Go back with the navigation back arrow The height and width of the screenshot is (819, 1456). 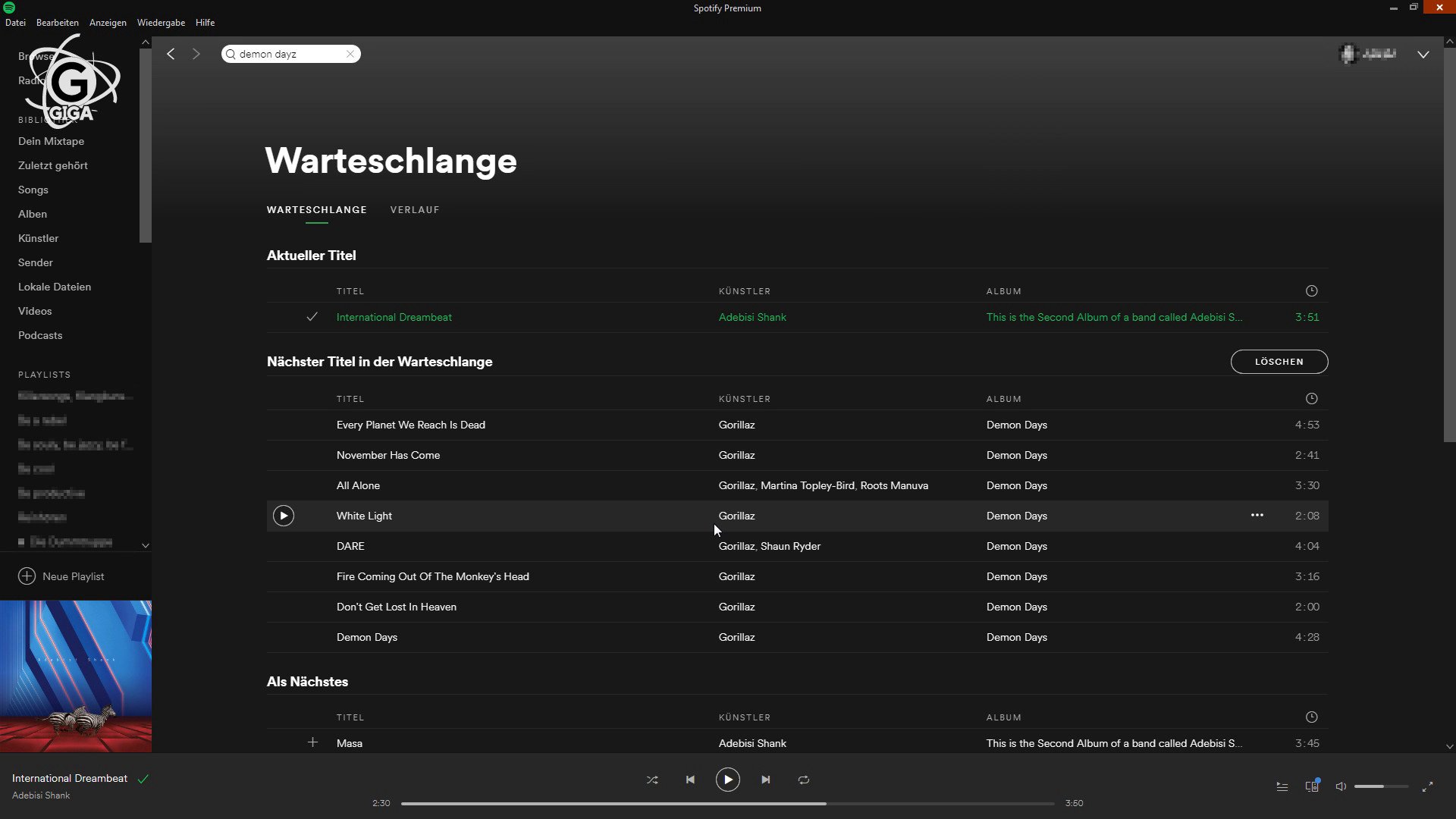tap(171, 54)
